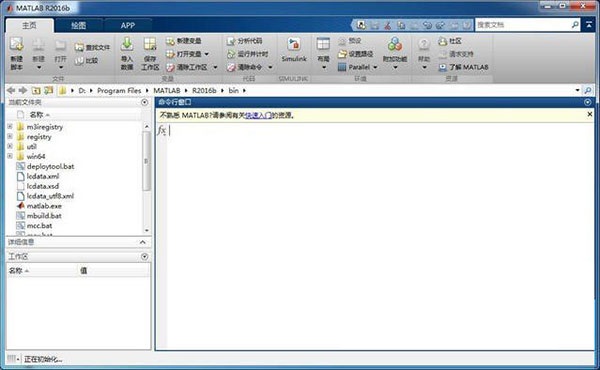The image size is (600, 370).
Task: Click the help question-mark quick access icon
Action: 466,25
